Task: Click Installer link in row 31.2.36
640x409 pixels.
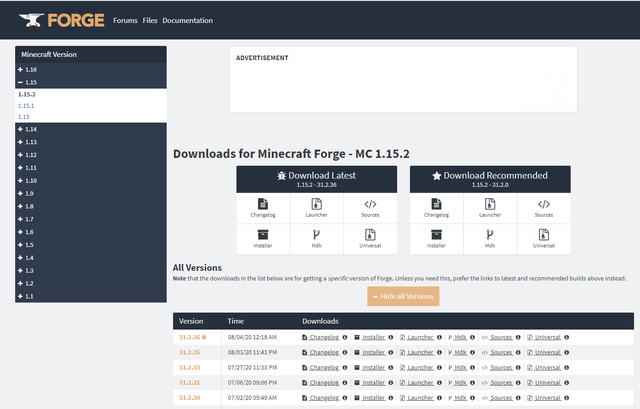Action: [x=373, y=337]
